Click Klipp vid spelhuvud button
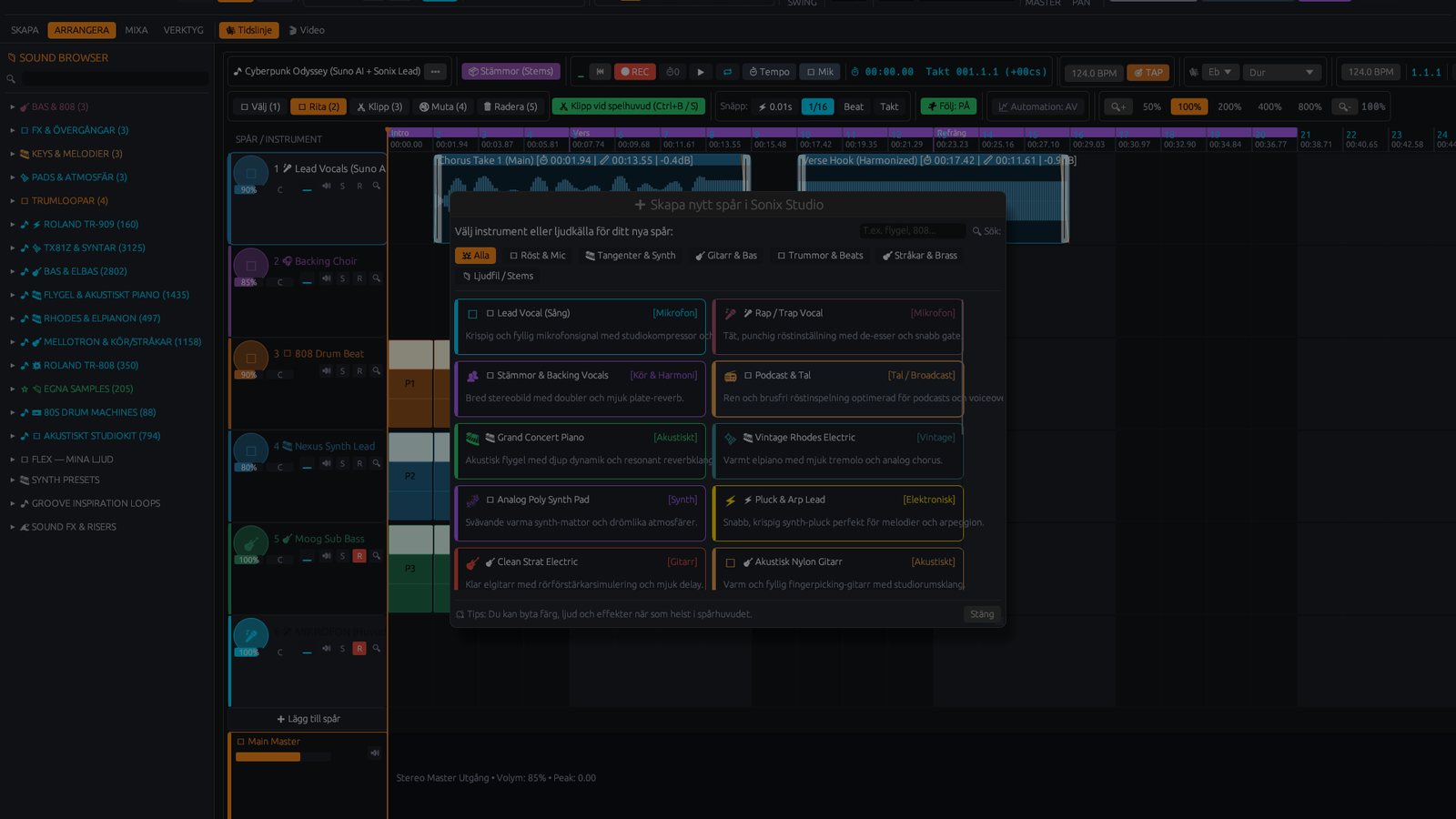The width and height of the screenshot is (1456, 819). pos(628,106)
